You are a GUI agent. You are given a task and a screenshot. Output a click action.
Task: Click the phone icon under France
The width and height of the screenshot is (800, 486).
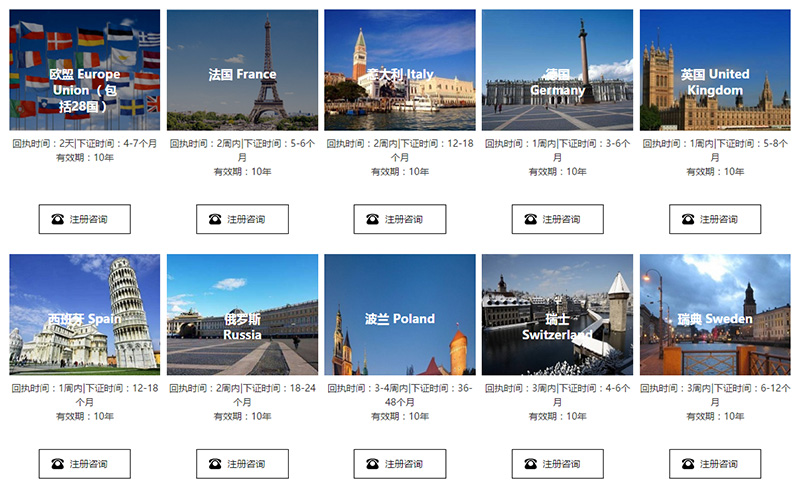point(215,220)
